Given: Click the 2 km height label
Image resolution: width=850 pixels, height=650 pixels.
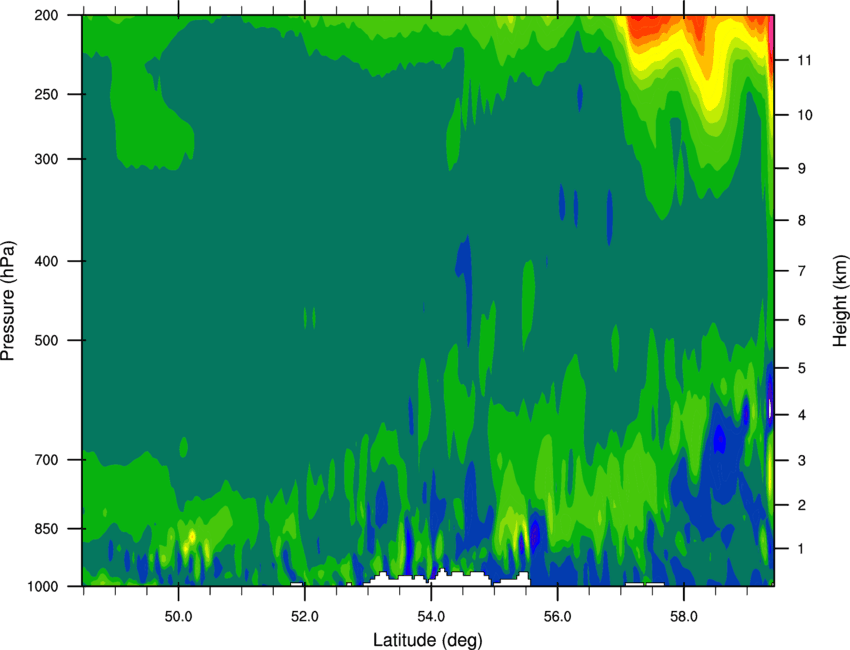Looking at the screenshot, I should [801, 505].
